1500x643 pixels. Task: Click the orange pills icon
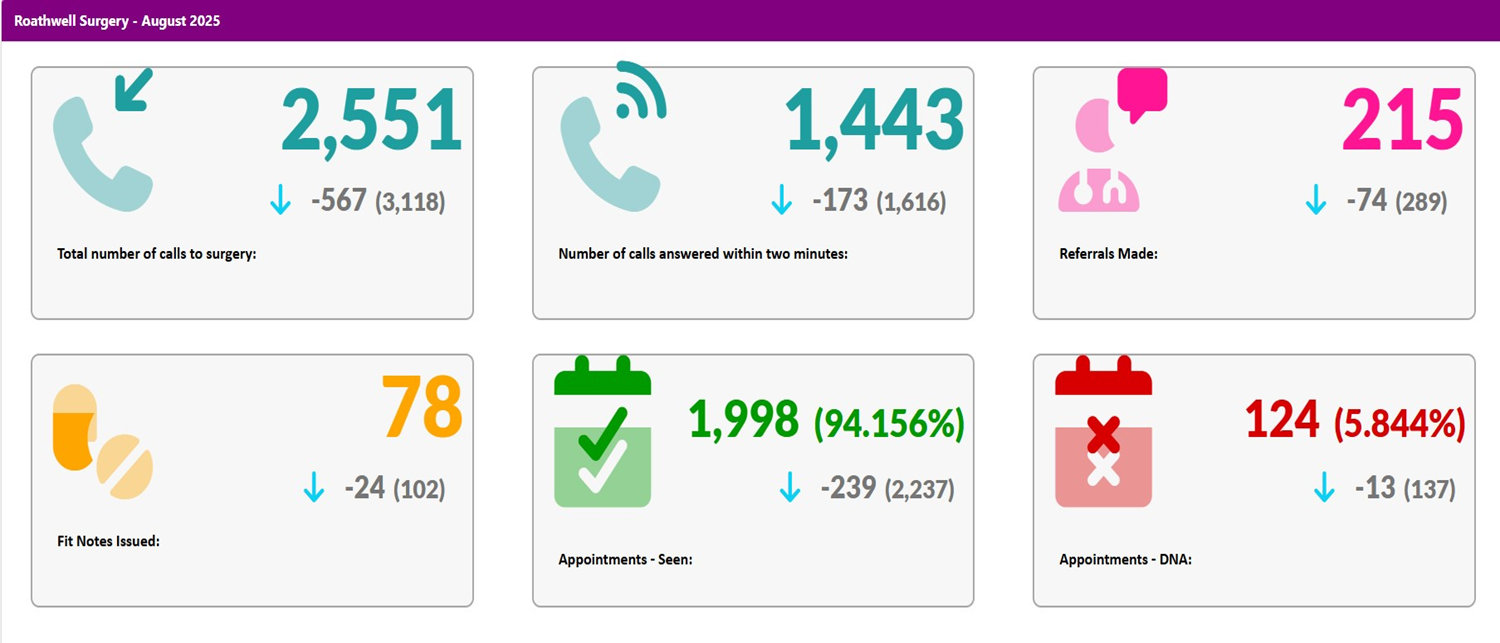click(x=102, y=440)
